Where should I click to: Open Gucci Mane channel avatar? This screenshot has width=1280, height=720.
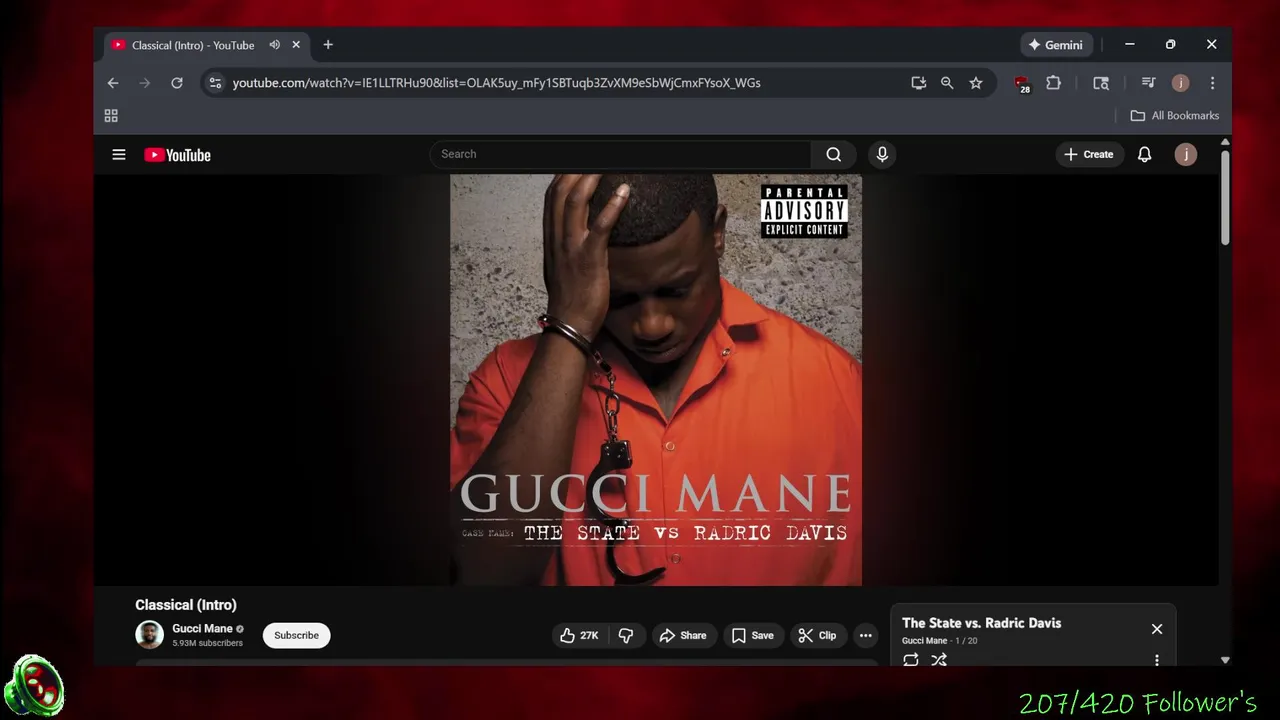click(150, 635)
